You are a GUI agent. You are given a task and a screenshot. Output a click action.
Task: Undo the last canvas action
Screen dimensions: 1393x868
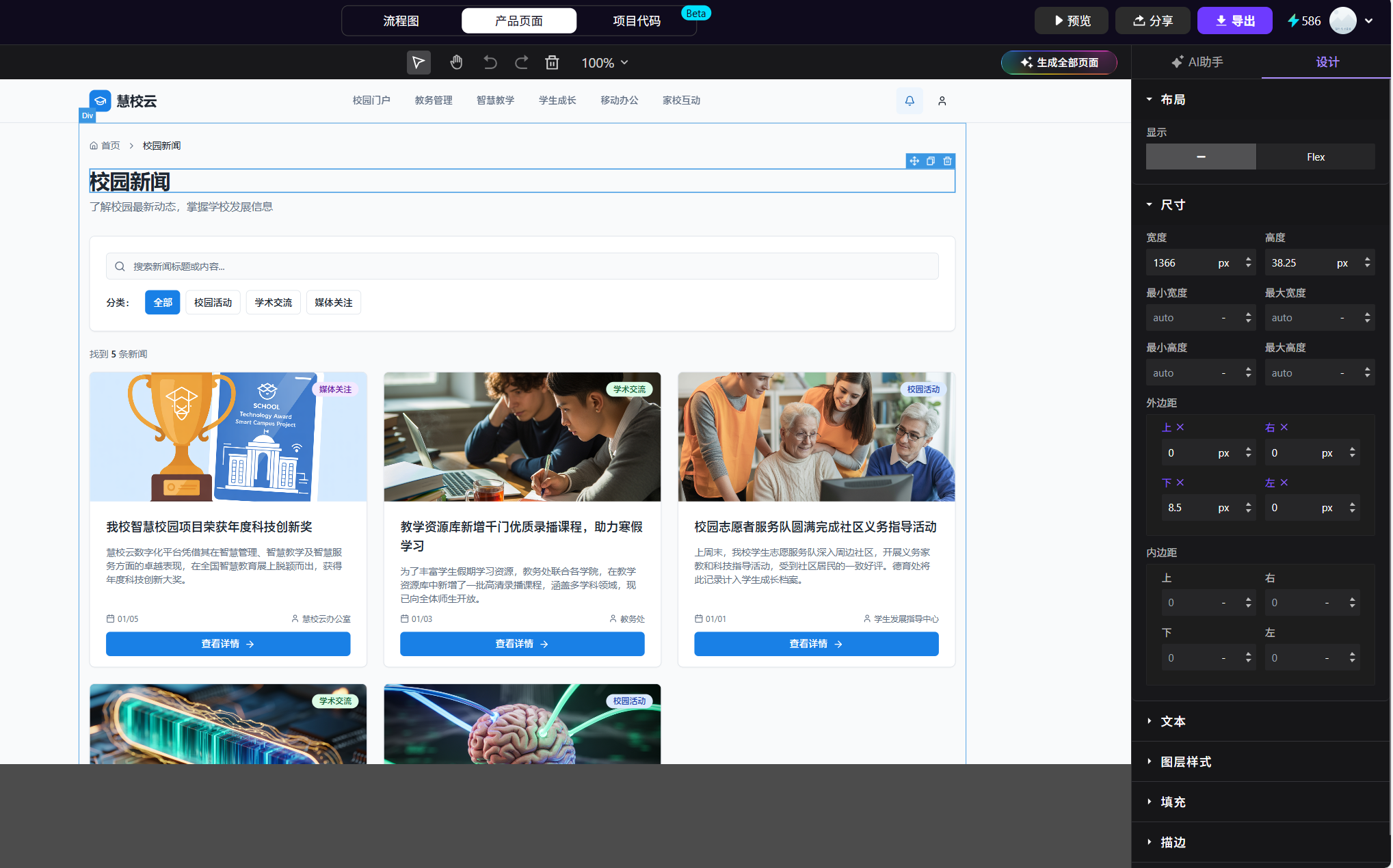(490, 62)
